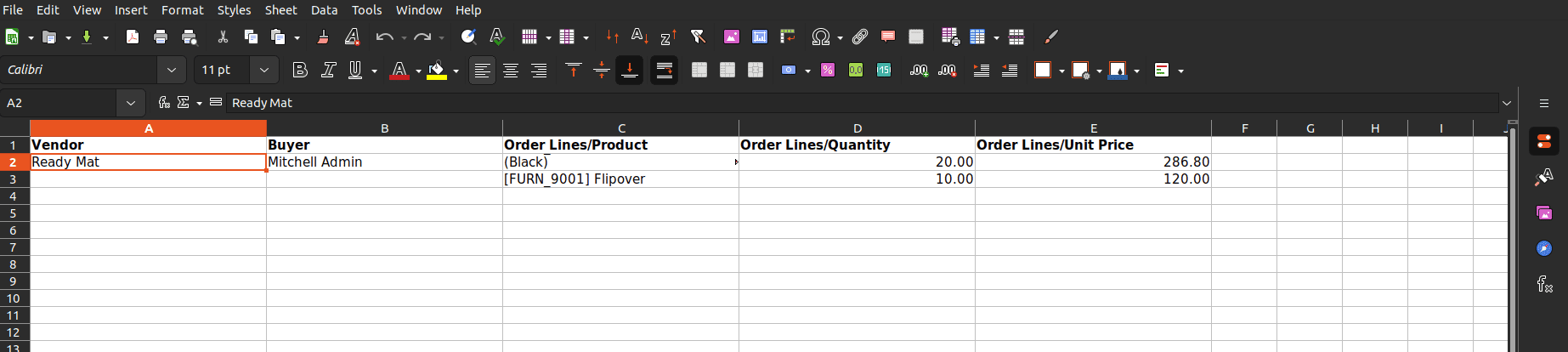
Task: Enable Align Left
Action: [482, 70]
